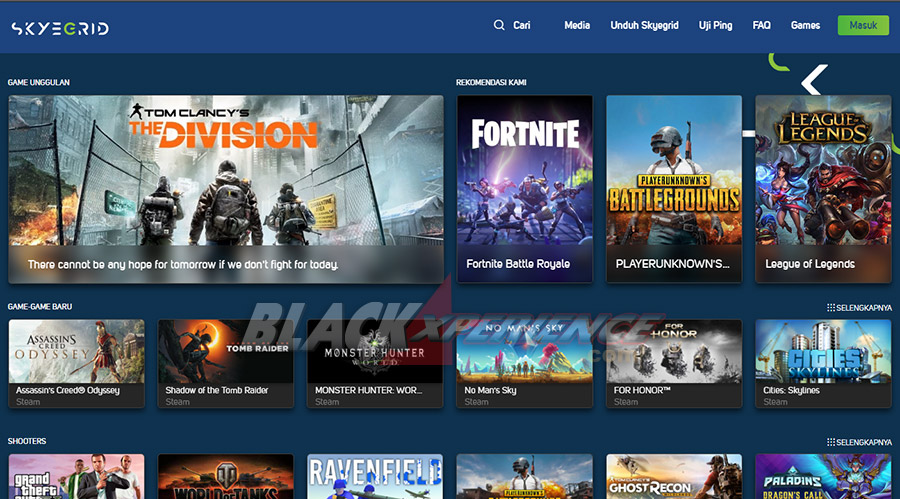Image resolution: width=900 pixels, height=499 pixels.
Task: Open the Paladins Dragon's Call card
Action: (823, 477)
